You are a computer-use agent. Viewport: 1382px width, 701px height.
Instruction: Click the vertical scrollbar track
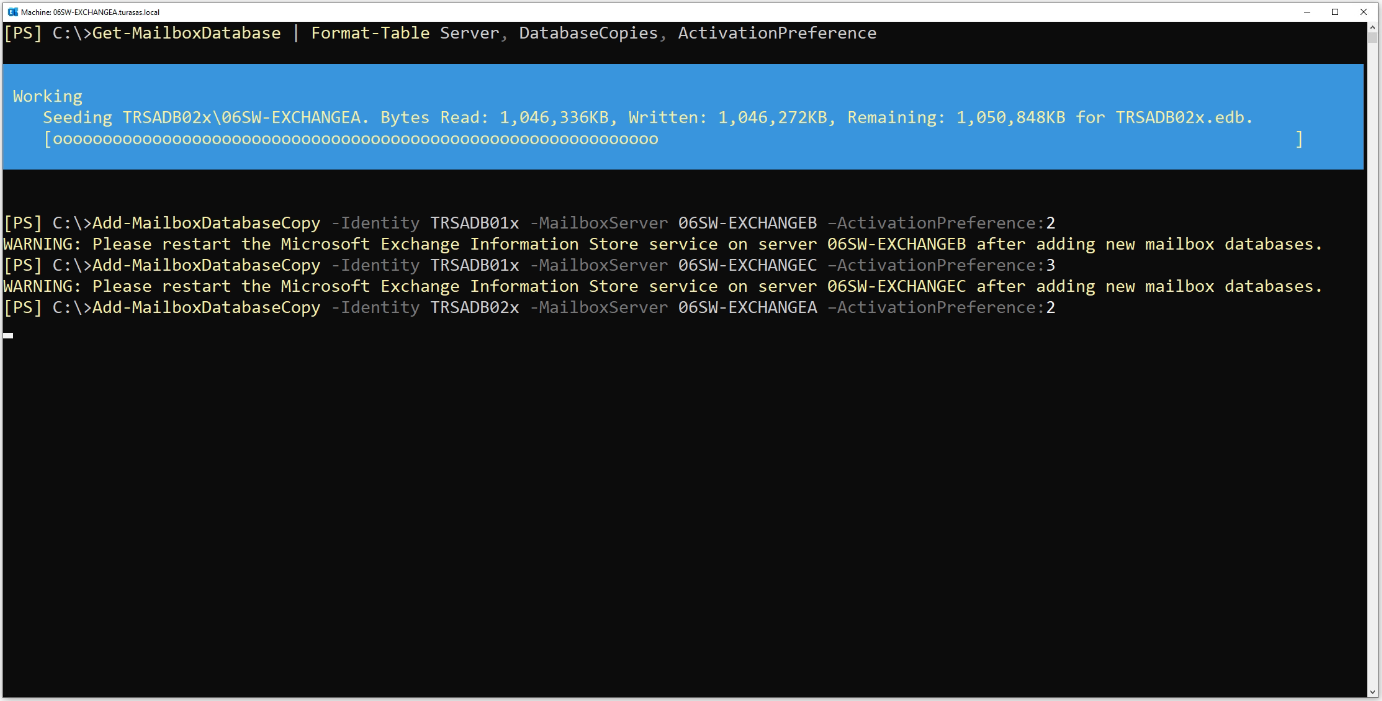tap(1371, 360)
